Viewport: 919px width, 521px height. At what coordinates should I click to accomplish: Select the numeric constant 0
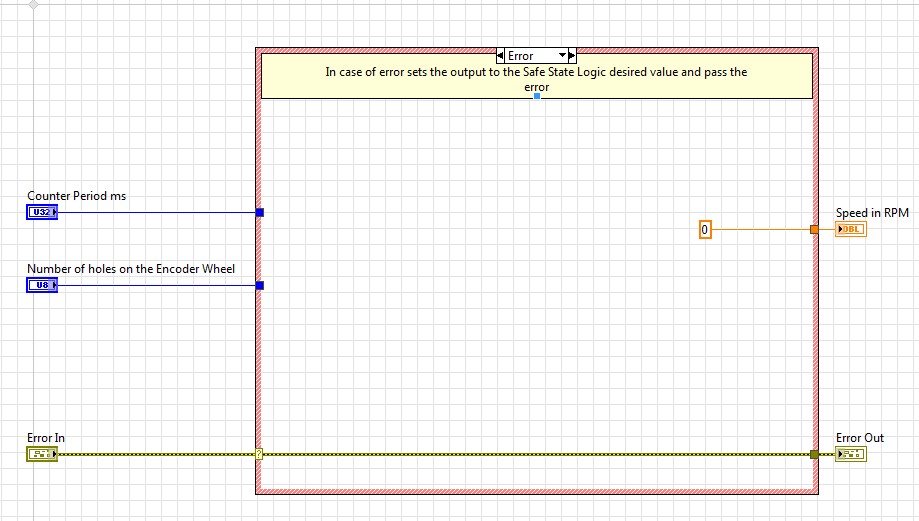(x=705, y=230)
